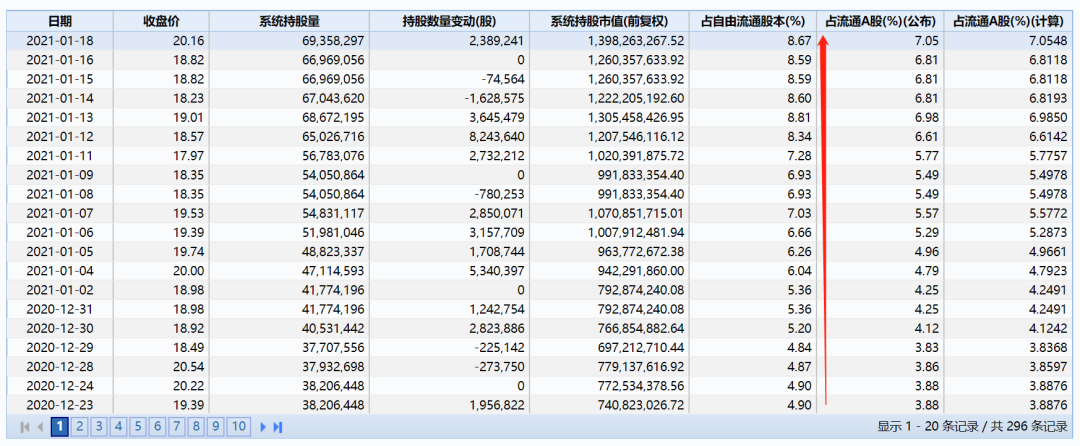
Task: Click the 占流通A股(%)(公布) column header
Action: pyautogui.click(x=880, y=21)
